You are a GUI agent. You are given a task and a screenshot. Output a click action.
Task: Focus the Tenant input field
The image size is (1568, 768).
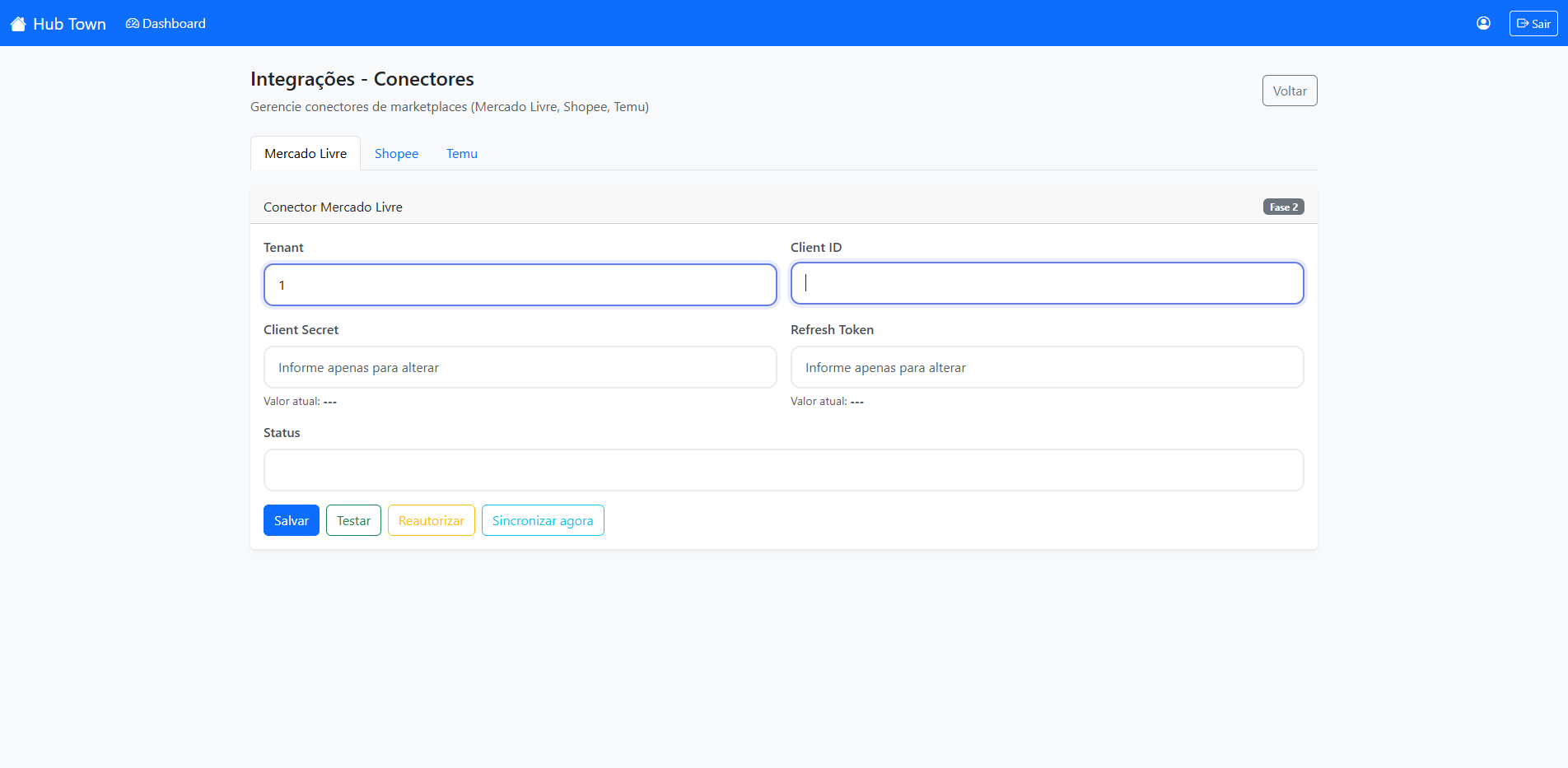point(520,285)
